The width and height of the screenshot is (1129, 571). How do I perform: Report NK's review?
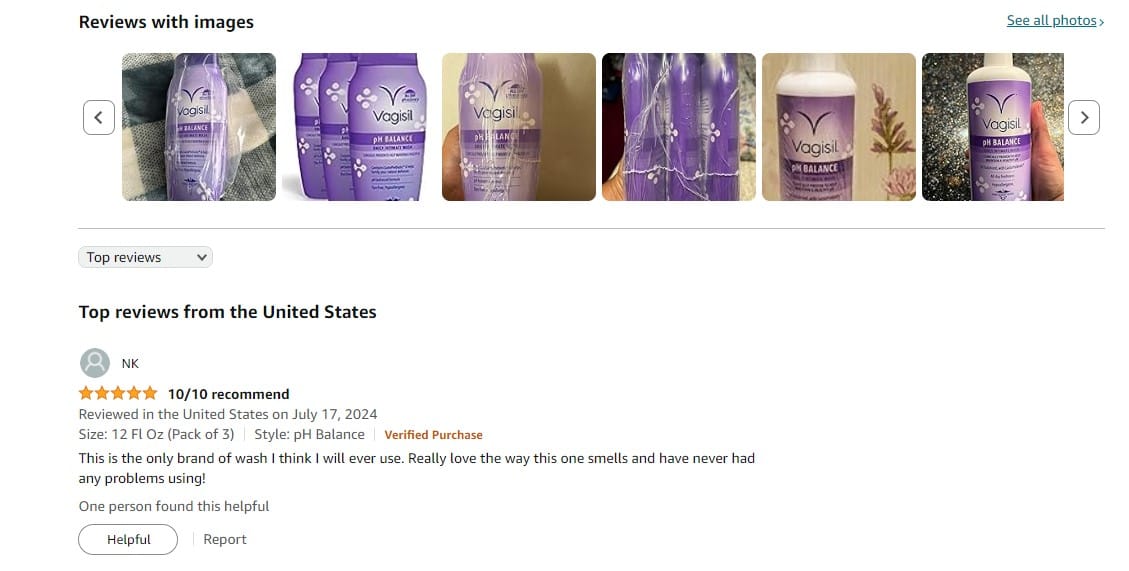tap(225, 539)
